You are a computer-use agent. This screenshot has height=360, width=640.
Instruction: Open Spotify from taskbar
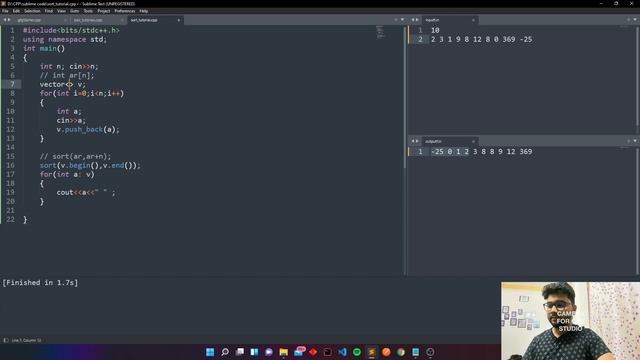coord(357,352)
